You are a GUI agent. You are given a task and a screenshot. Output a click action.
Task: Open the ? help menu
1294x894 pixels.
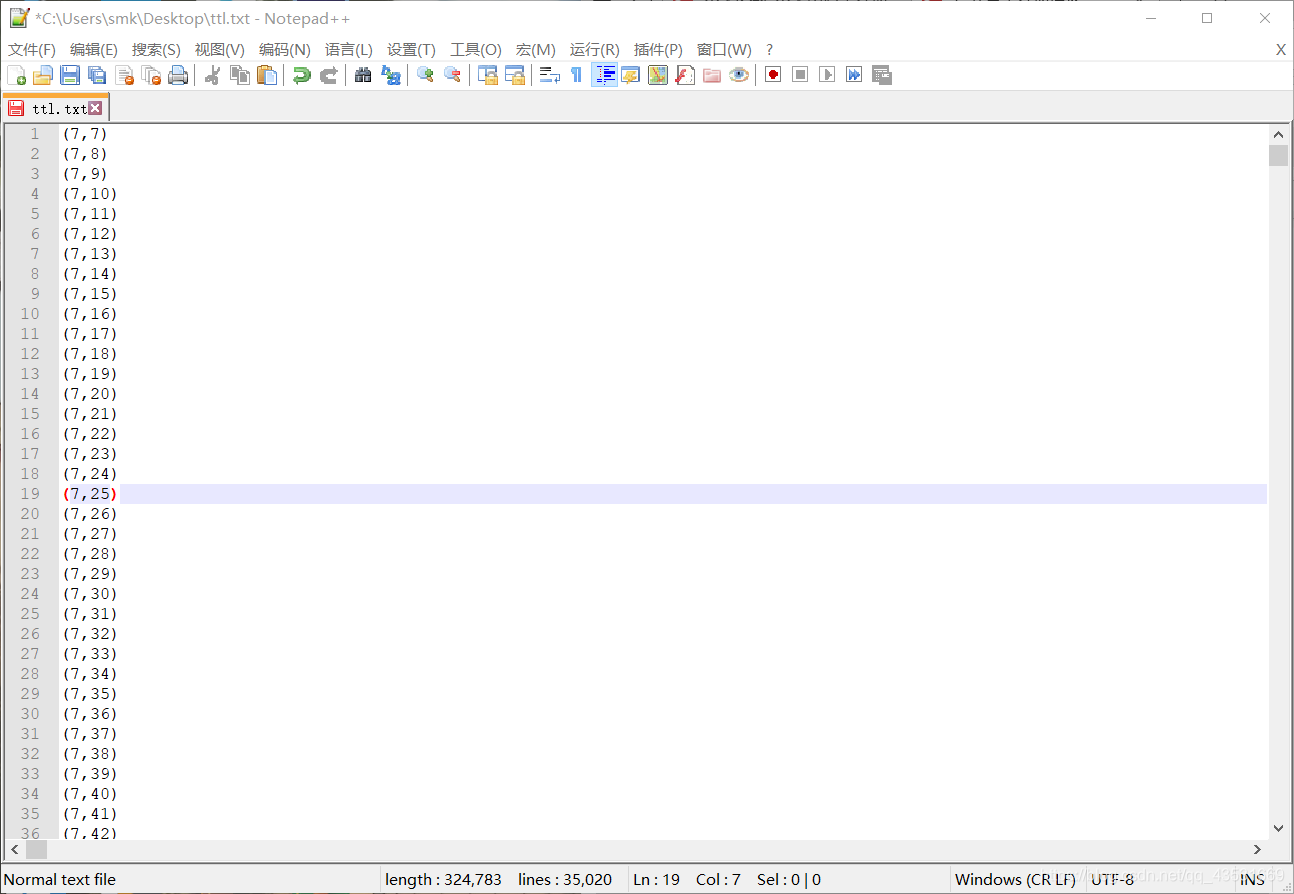(769, 50)
